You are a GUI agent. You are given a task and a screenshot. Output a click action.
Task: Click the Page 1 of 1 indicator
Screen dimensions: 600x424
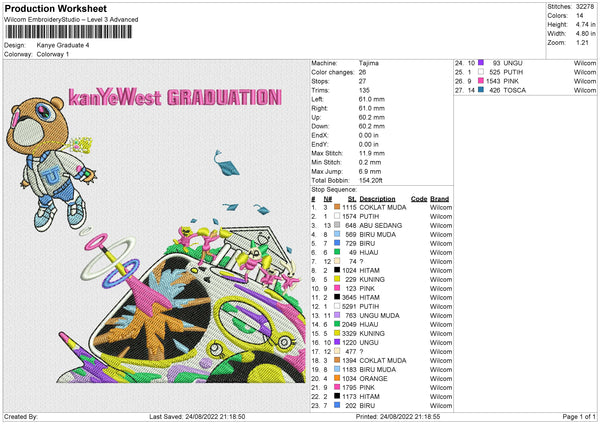579,417
